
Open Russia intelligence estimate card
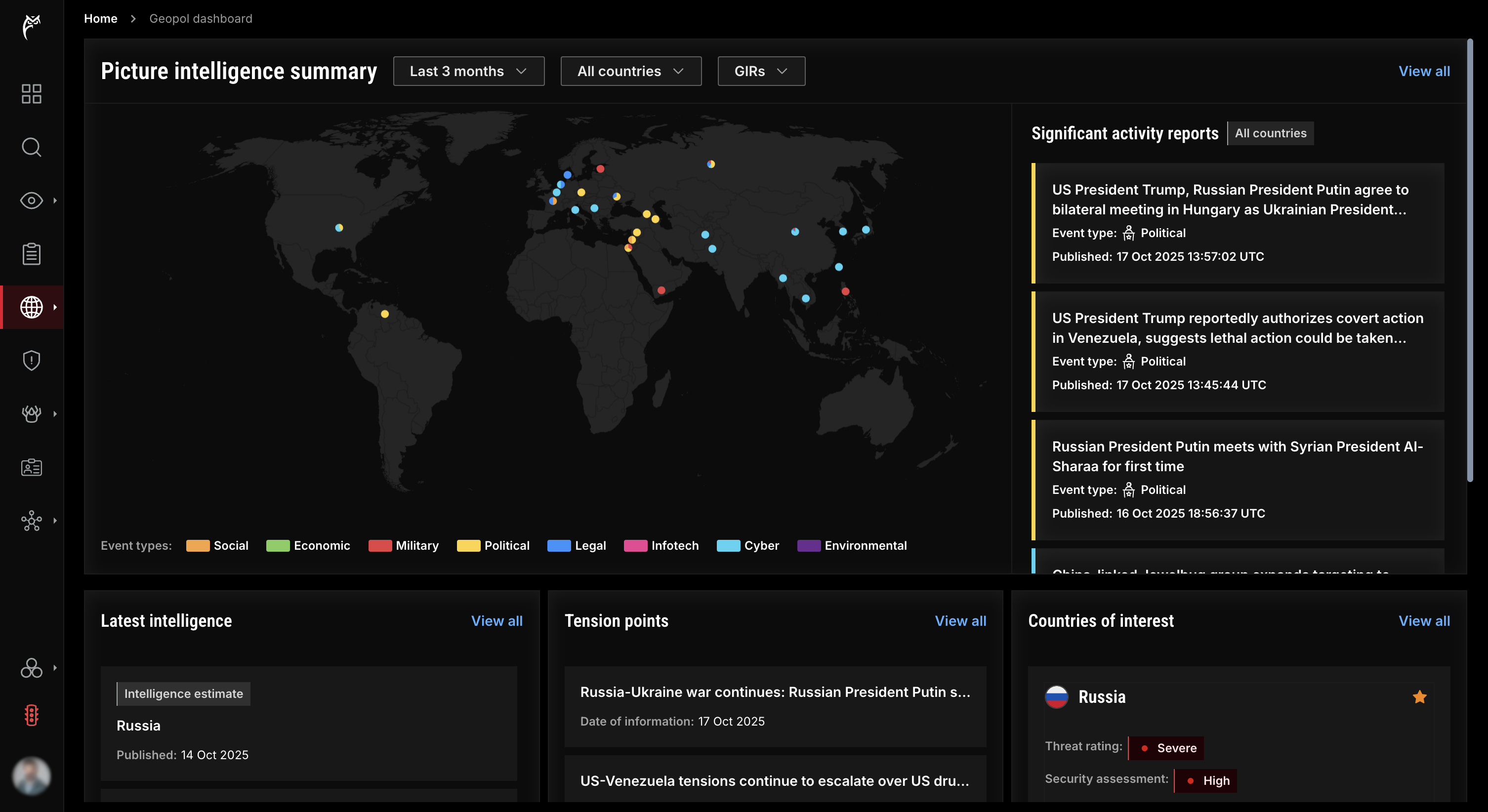309,724
